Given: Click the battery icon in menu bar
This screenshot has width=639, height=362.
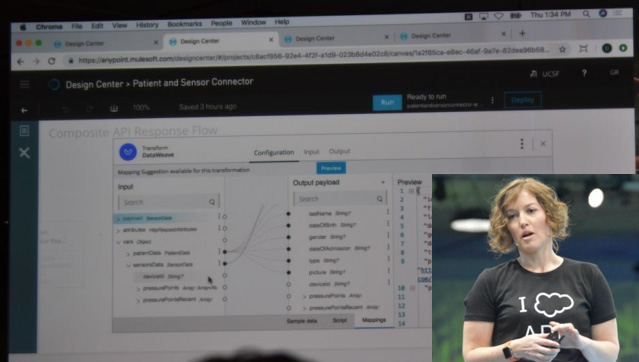Looking at the screenshot, I should point(515,15).
